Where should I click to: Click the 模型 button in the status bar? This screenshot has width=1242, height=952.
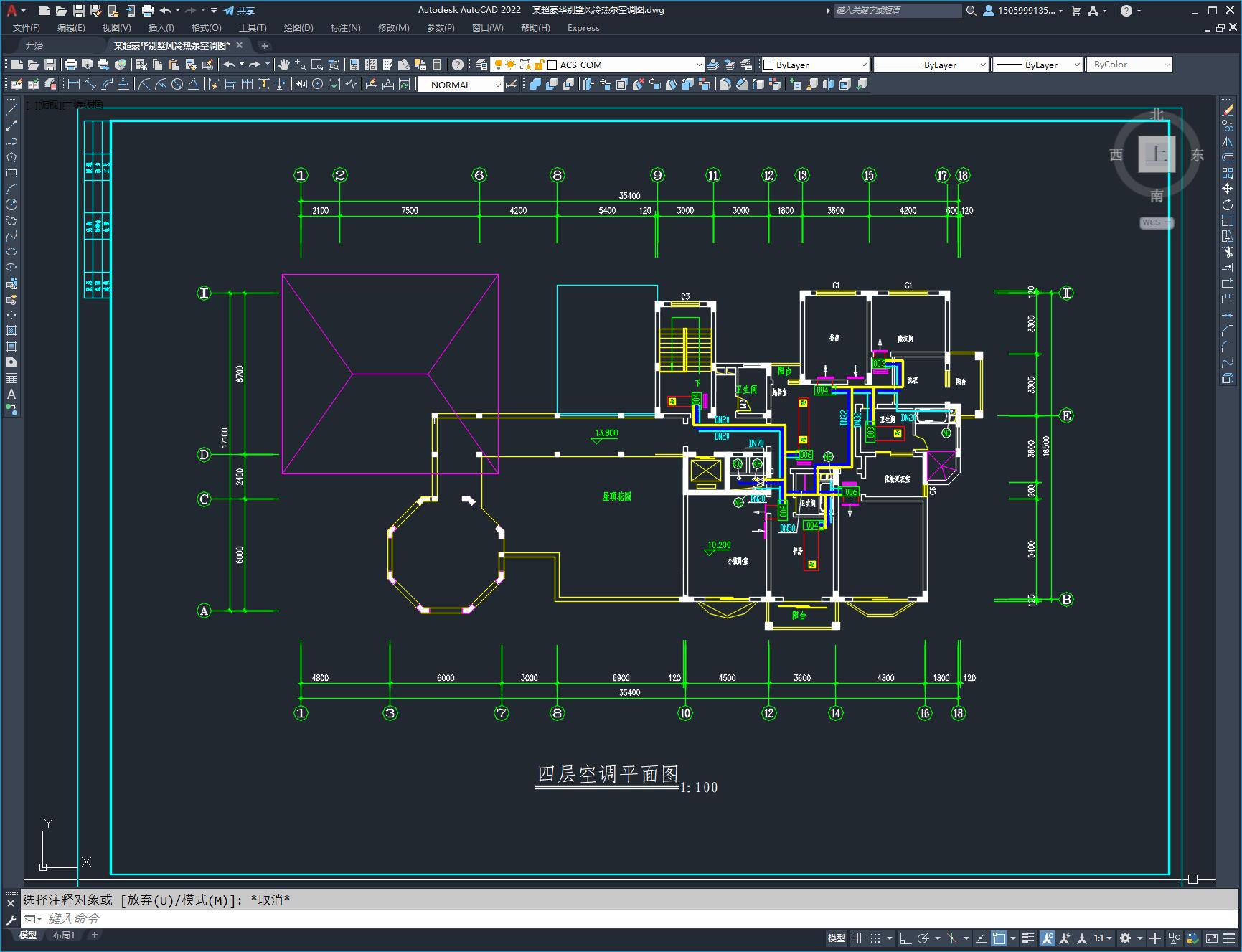point(837,938)
